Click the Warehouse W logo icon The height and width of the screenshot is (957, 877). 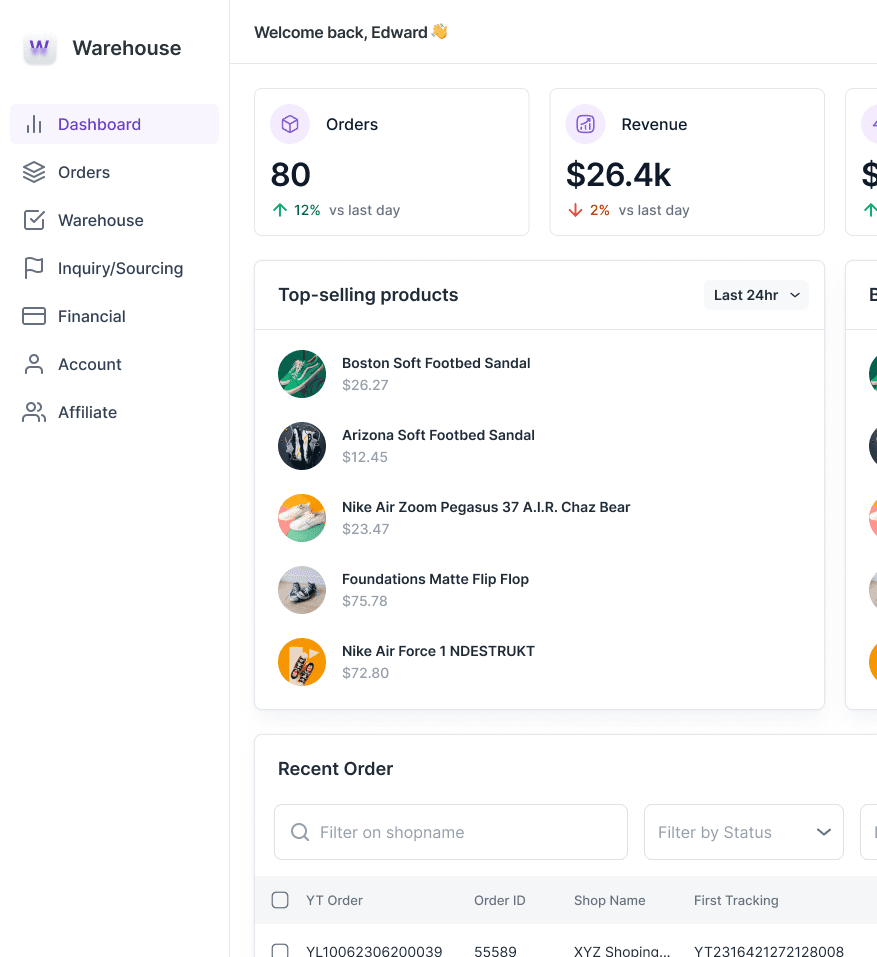pyautogui.click(x=40, y=48)
